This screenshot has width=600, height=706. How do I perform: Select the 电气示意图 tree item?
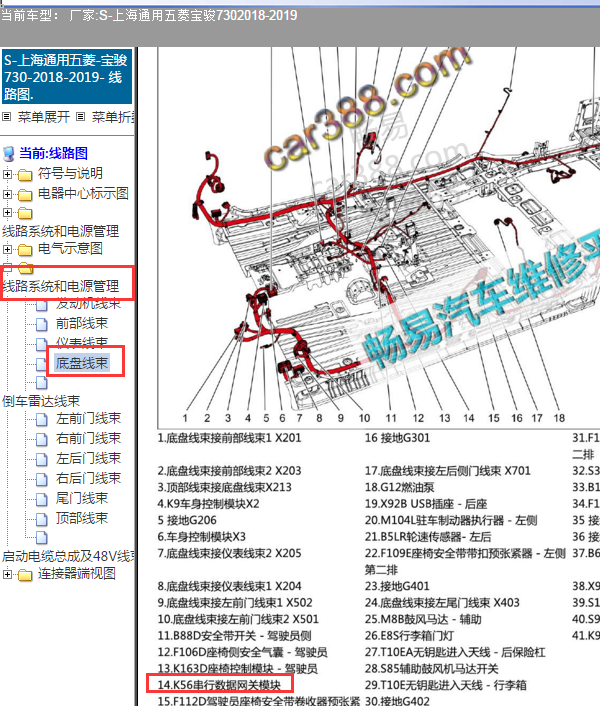(70, 248)
